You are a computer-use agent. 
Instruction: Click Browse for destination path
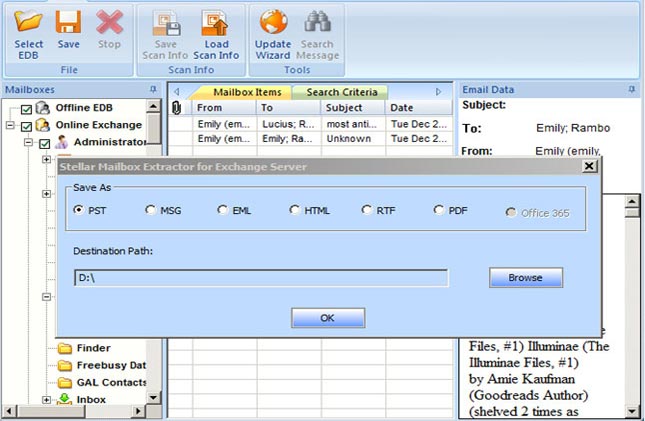pos(526,277)
